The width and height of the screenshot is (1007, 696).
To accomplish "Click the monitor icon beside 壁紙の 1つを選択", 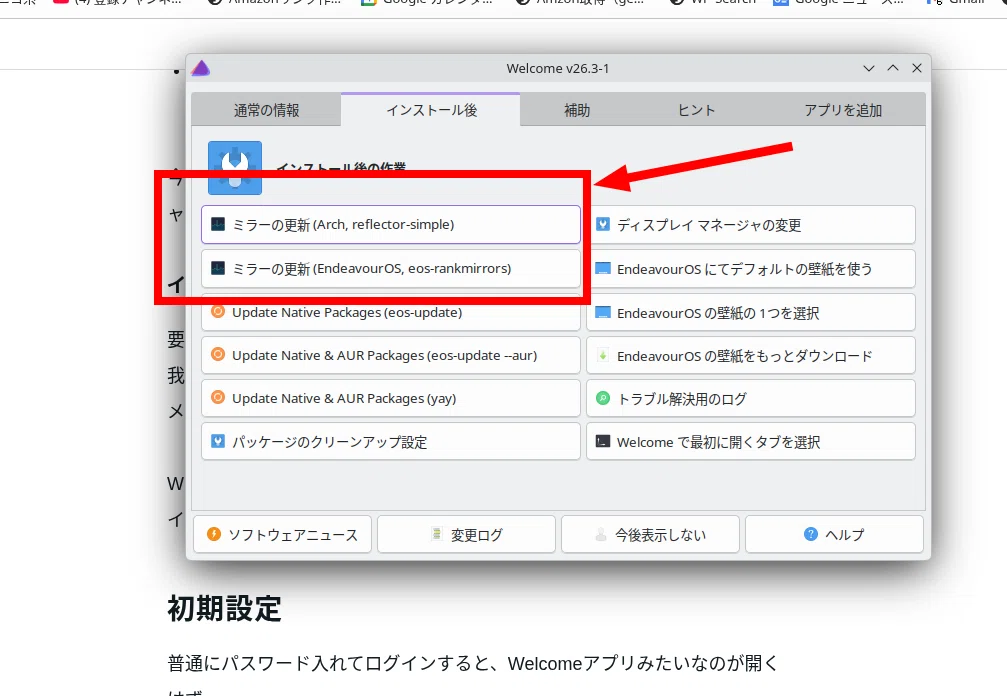I will [x=603, y=312].
